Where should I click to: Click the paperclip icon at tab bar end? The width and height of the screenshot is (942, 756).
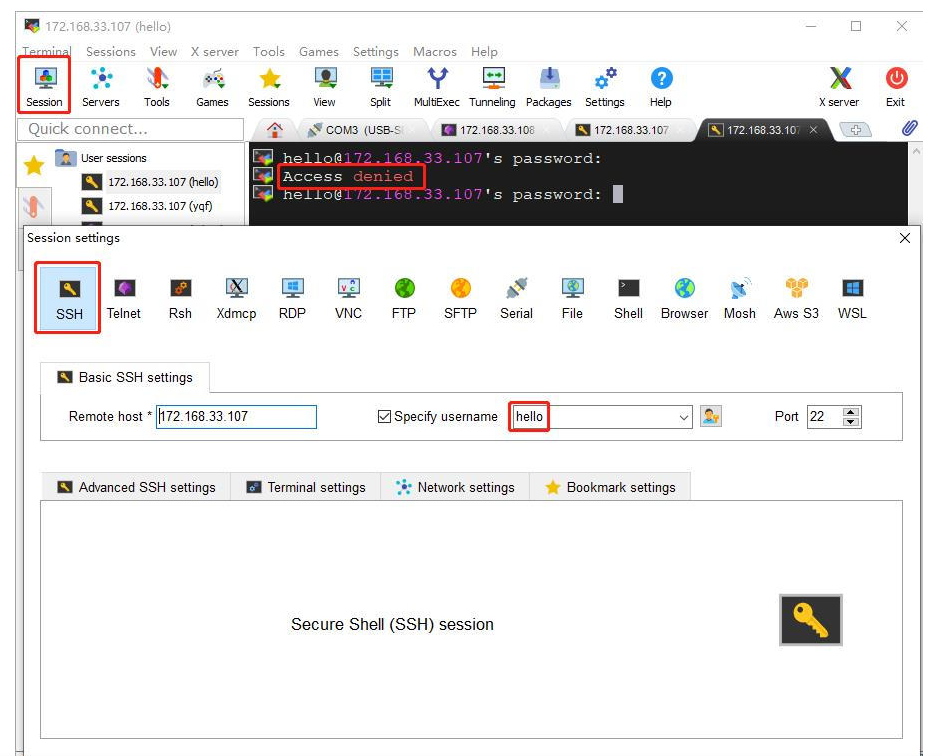(910, 128)
